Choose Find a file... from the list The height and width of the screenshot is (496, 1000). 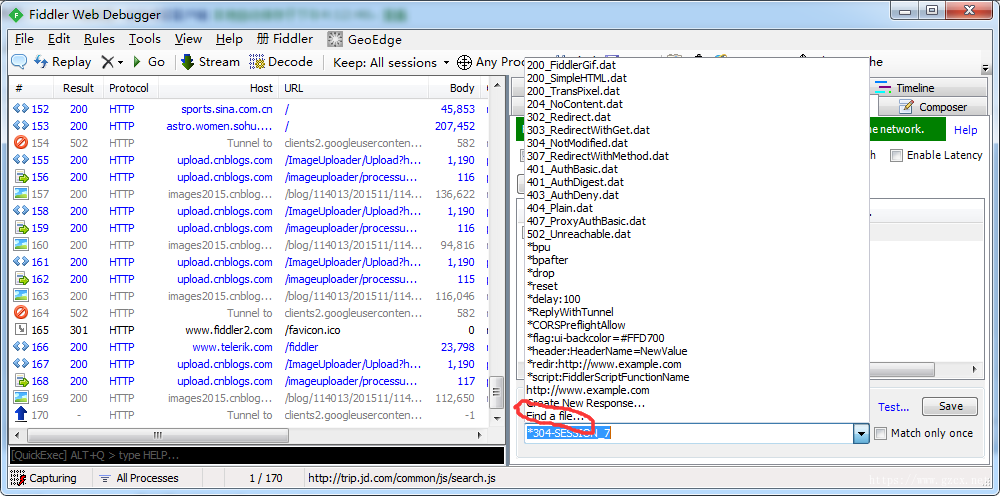click(x=555, y=416)
